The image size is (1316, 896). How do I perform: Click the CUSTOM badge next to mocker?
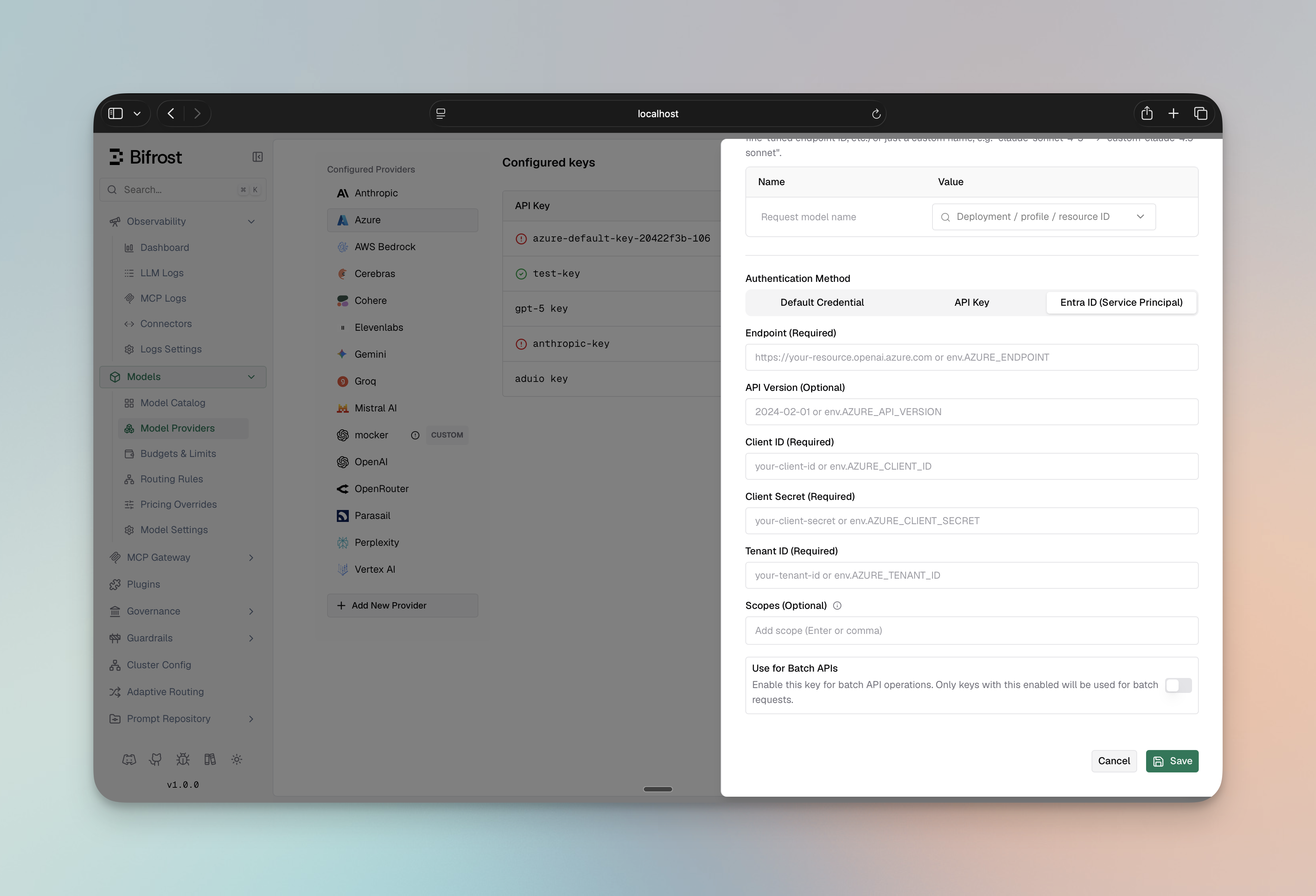point(447,435)
